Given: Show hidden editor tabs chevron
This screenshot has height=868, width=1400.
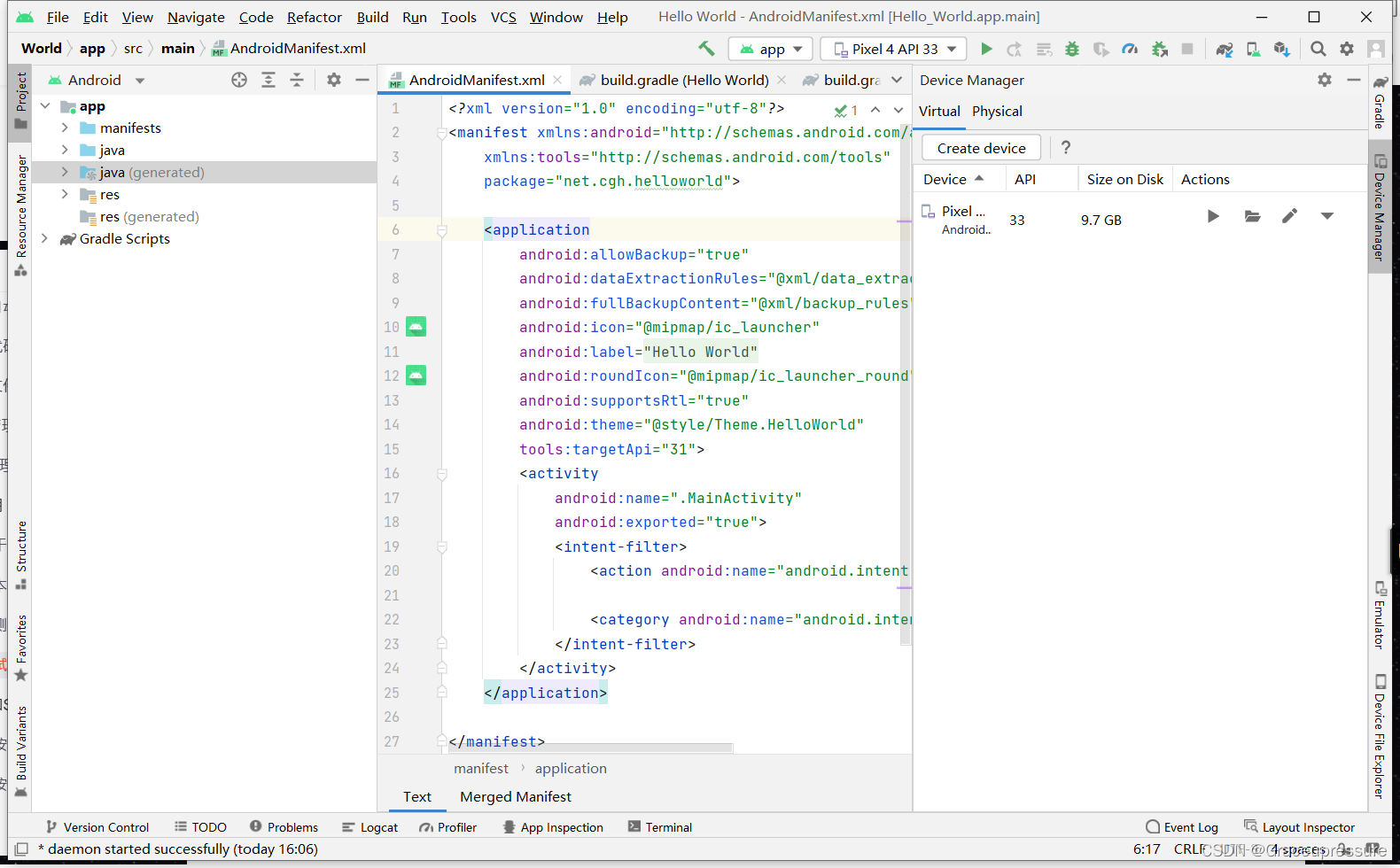Looking at the screenshot, I should 897,80.
